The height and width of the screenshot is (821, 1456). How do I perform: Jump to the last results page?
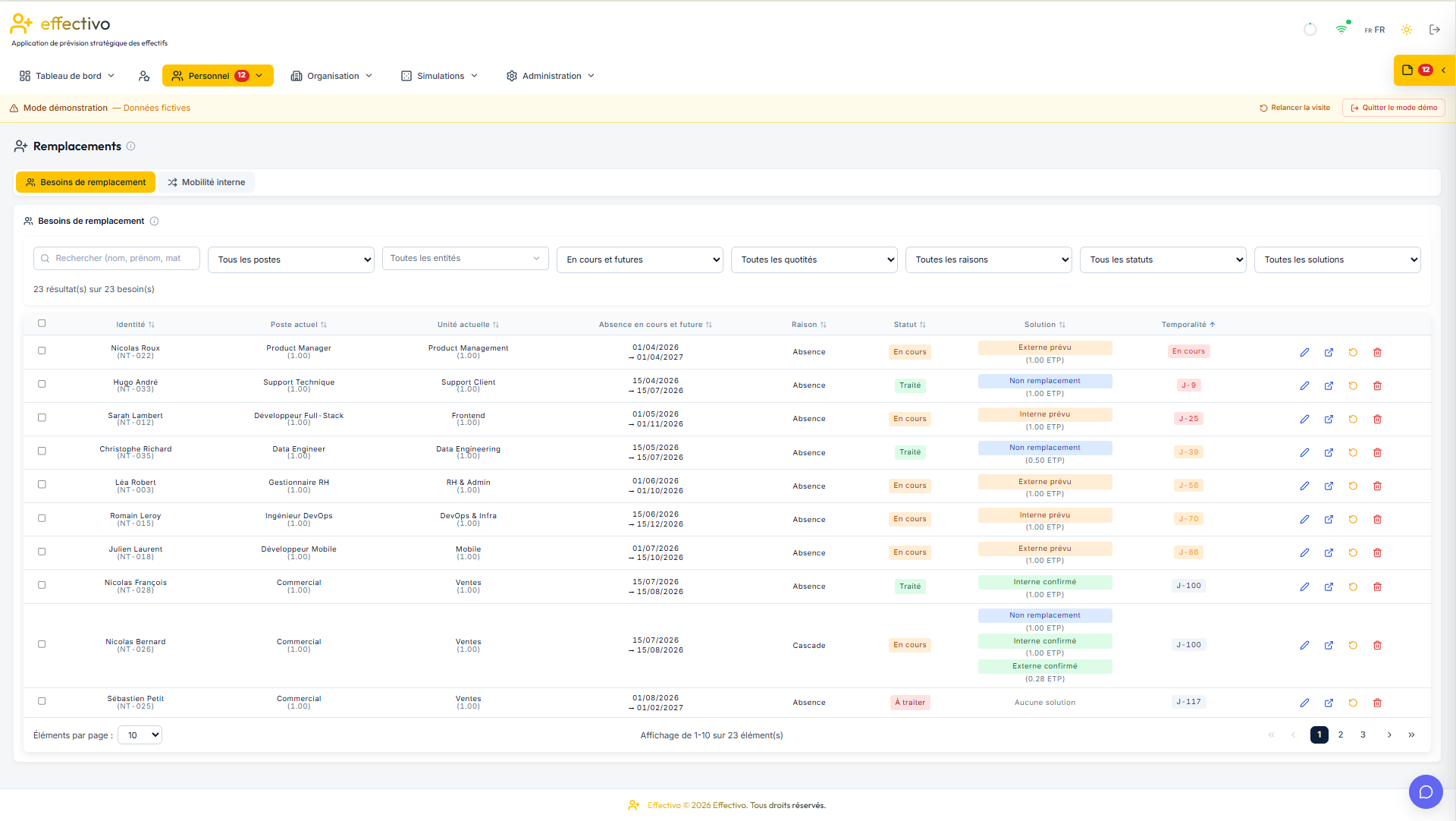1411,734
